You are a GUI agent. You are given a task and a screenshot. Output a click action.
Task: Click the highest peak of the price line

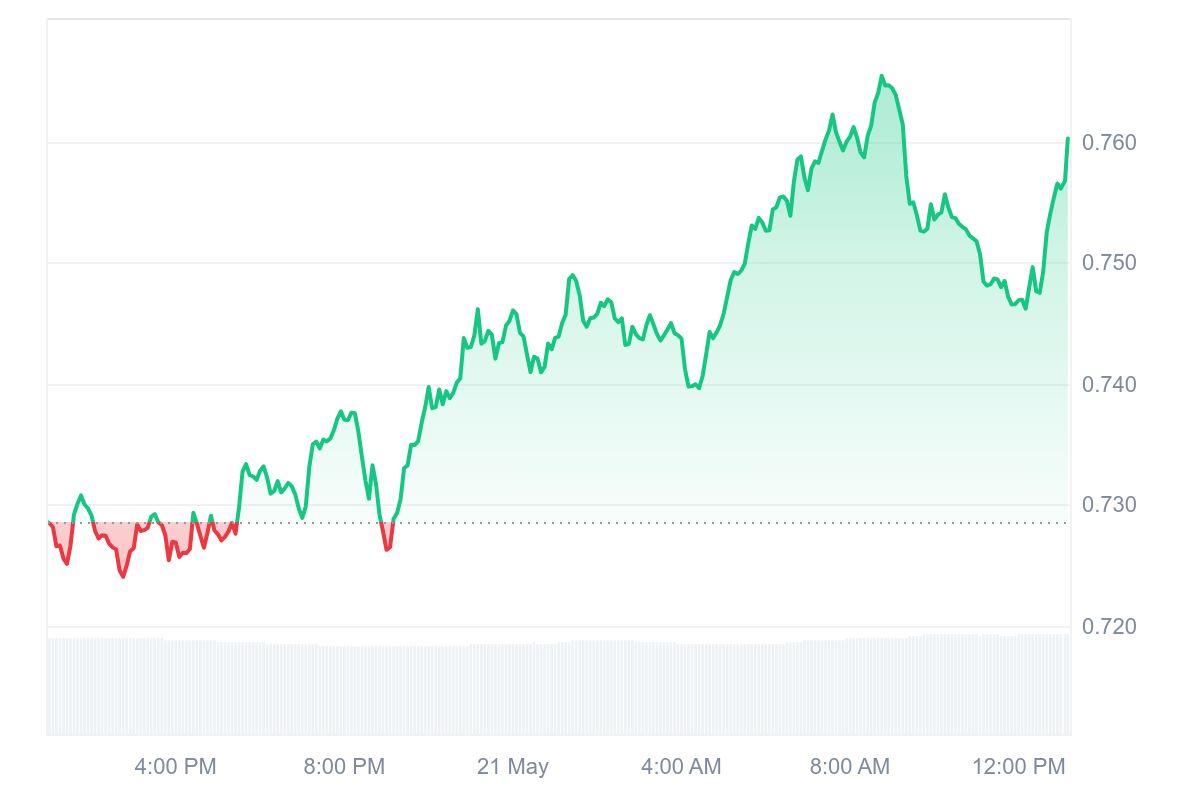pyautogui.click(x=881, y=76)
